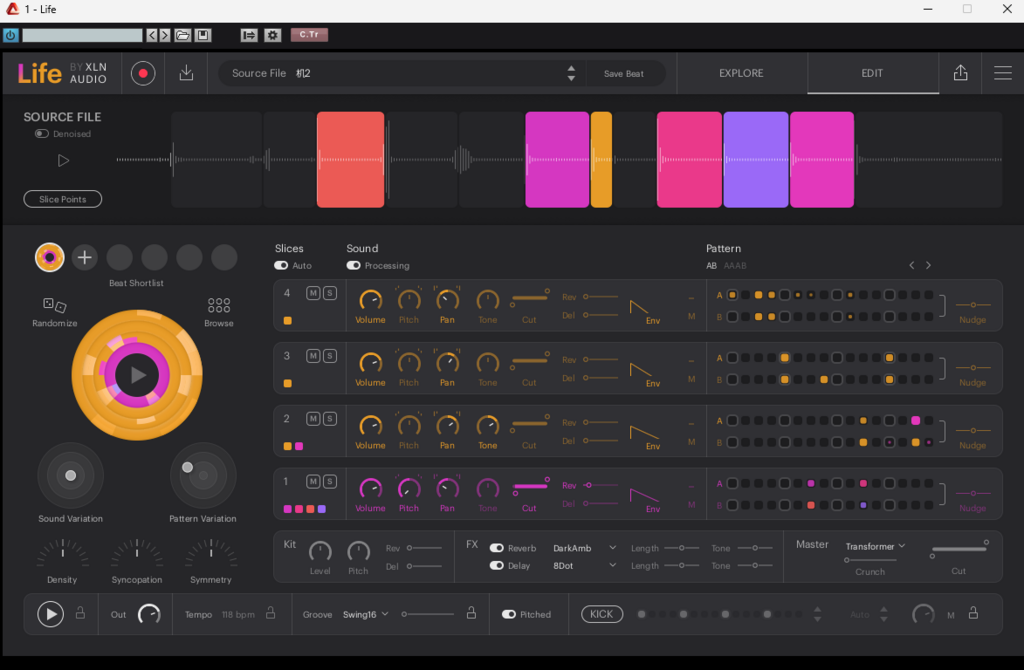Expand the DarkAmb reverb type dropdown
Screen dimensions: 1024x670
612,547
